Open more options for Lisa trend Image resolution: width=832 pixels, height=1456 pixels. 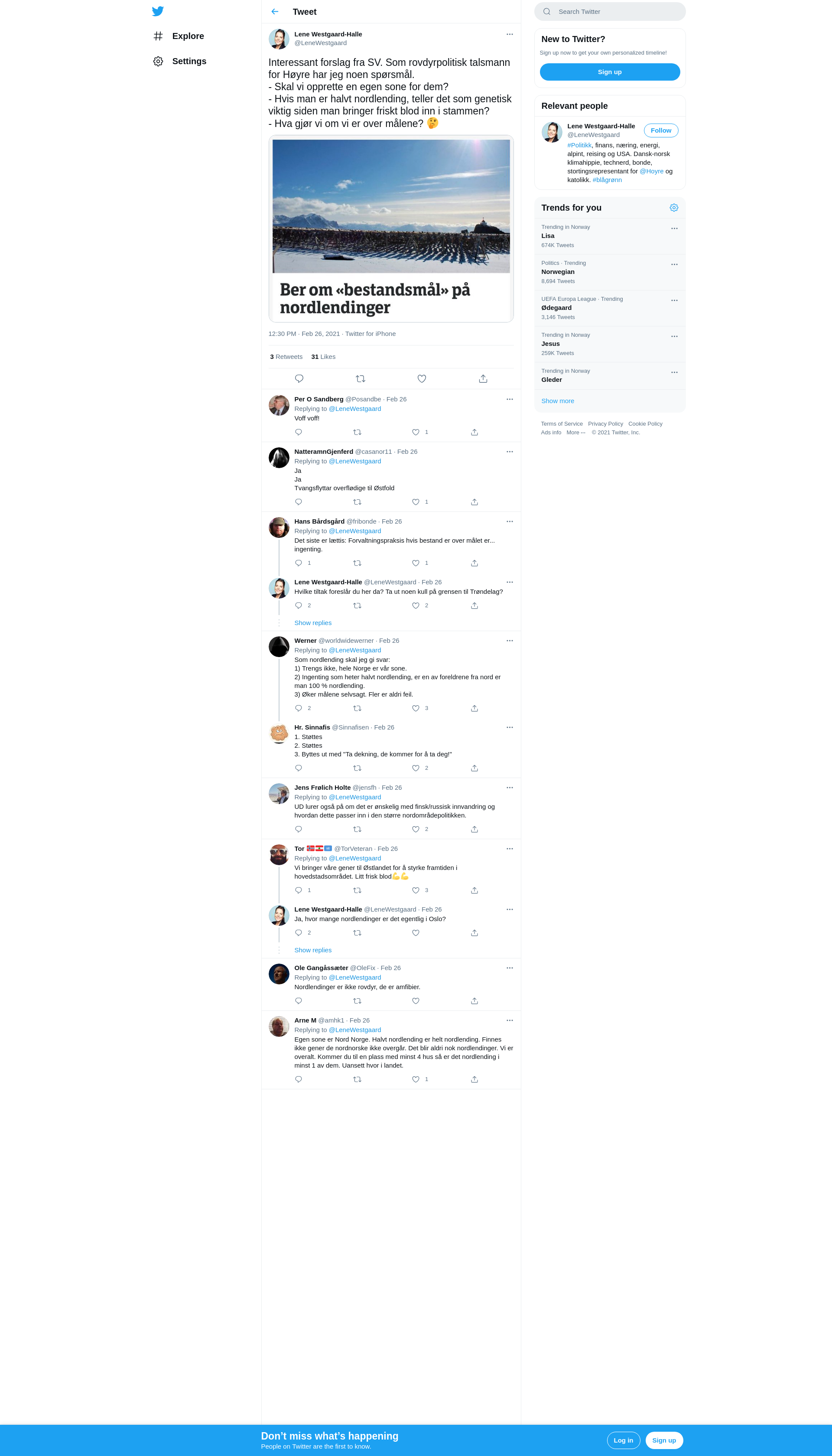coord(674,228)
